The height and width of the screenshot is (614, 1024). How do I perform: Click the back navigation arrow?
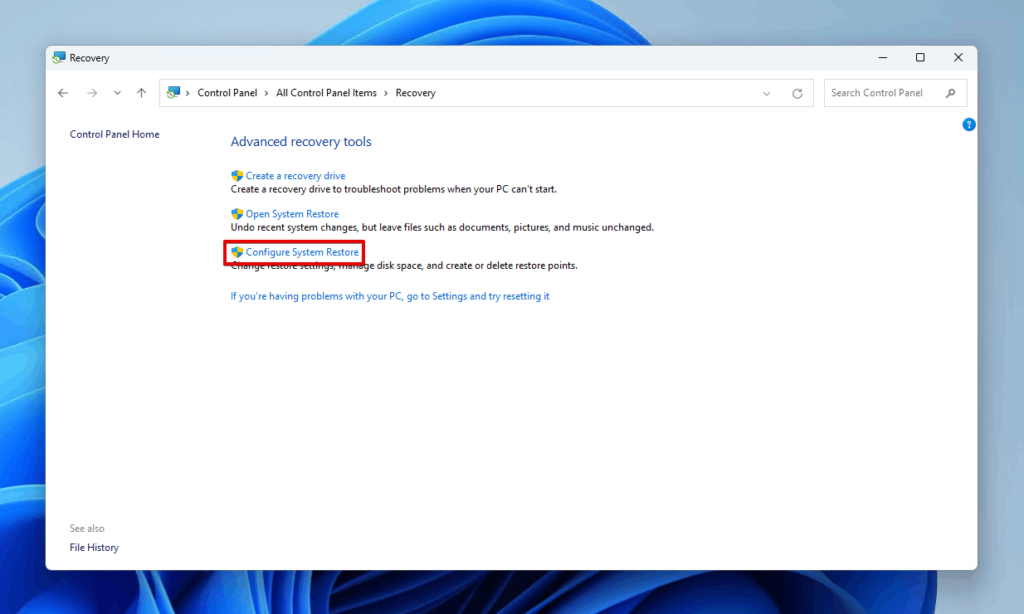click(63, 92)
